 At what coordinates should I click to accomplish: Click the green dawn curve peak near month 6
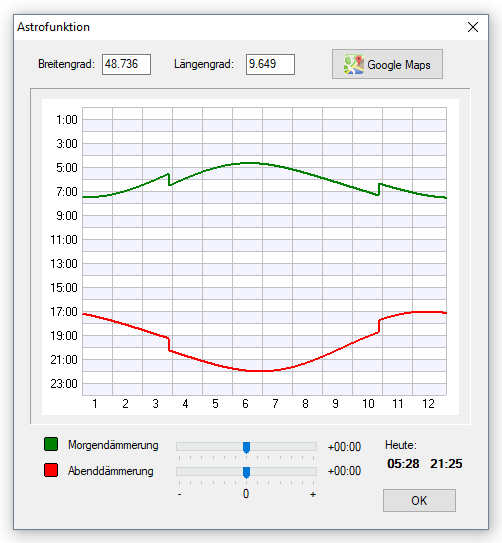tap(251, 163)
